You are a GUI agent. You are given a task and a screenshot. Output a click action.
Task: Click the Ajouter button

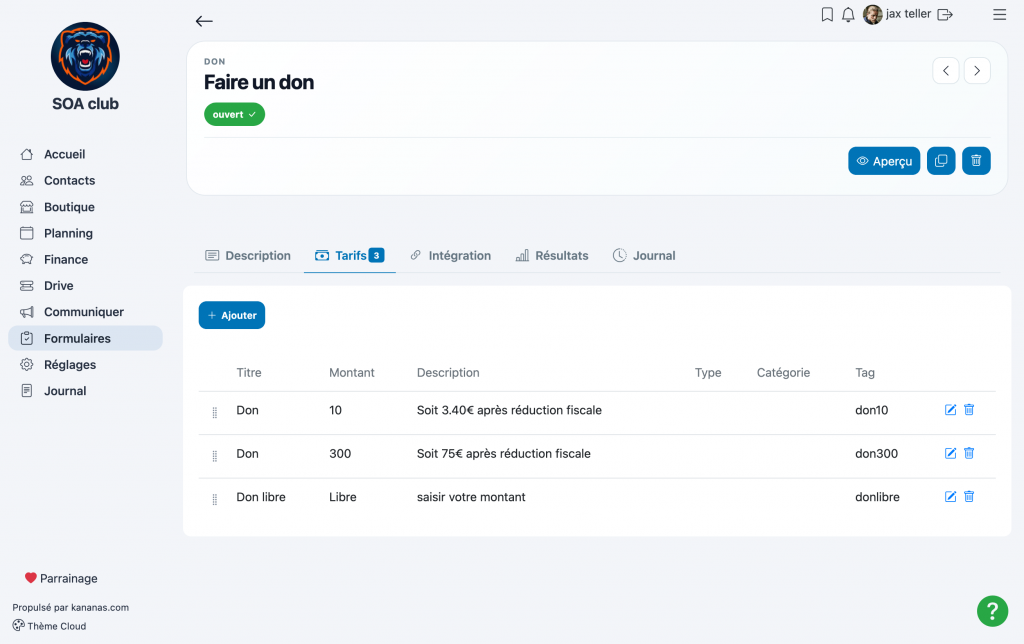point(232,315)
